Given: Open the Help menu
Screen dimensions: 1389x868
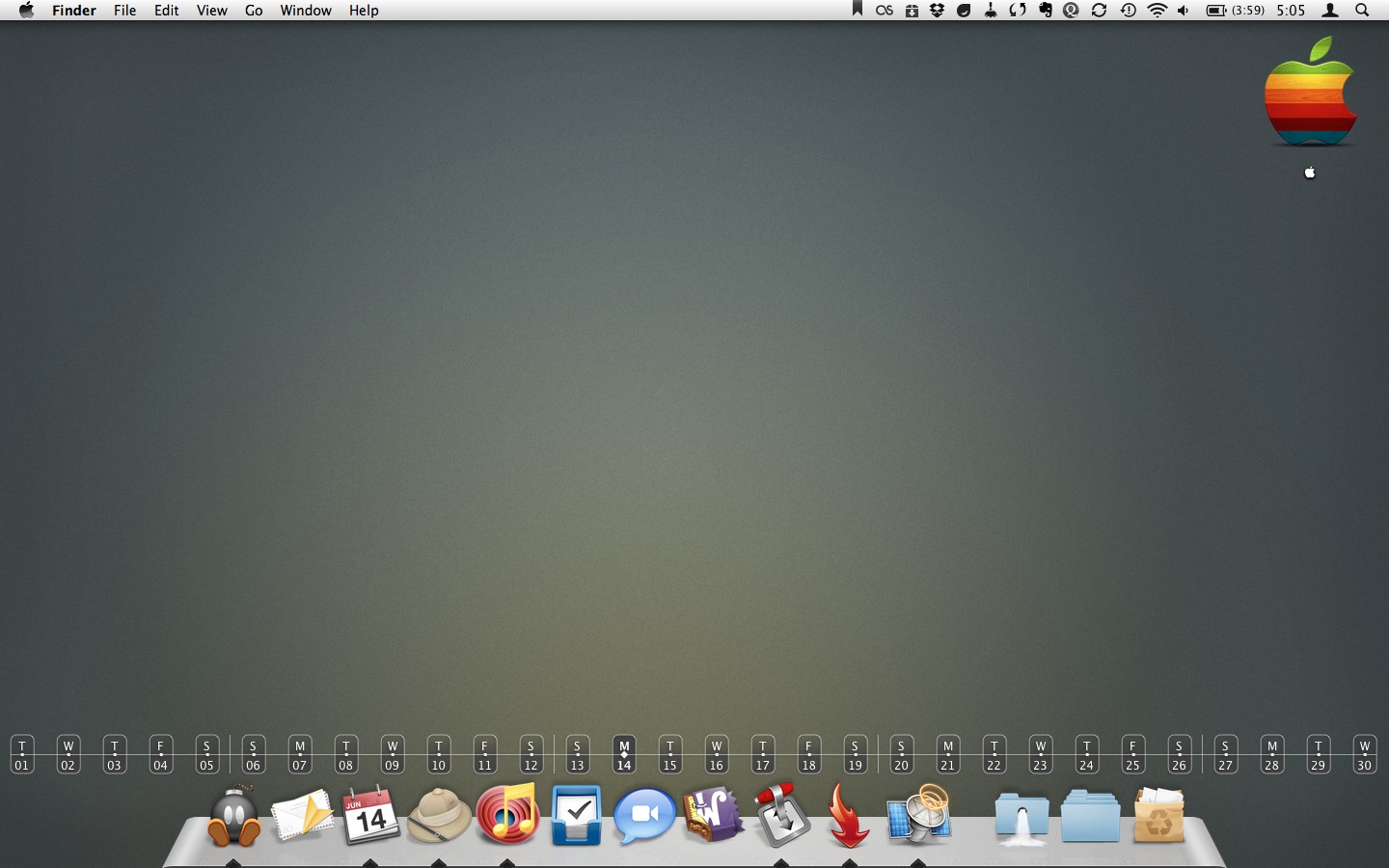Looking at the screenshot, I should pos(364,11).
